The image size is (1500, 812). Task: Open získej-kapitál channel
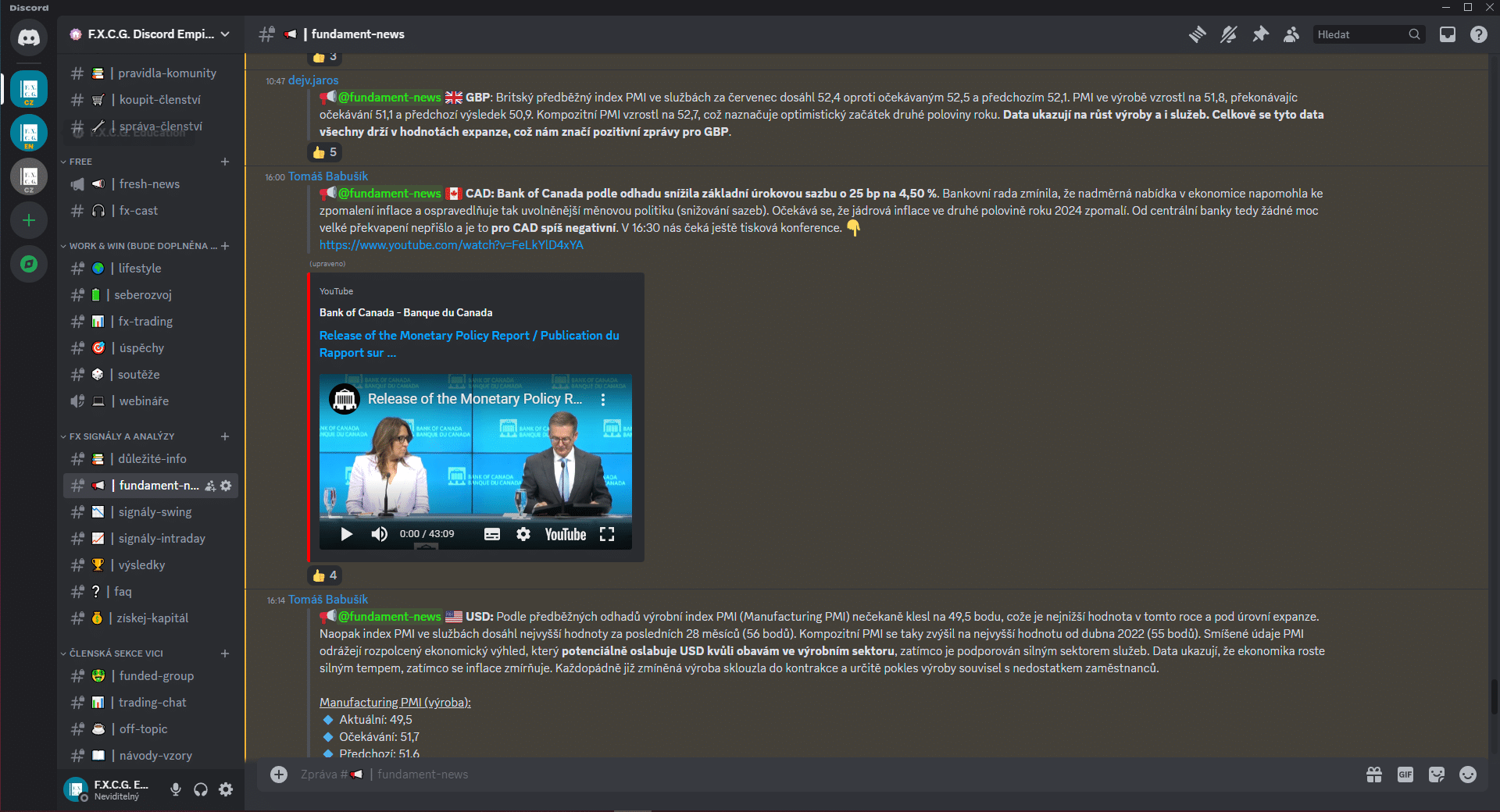[x=151, y=618]
